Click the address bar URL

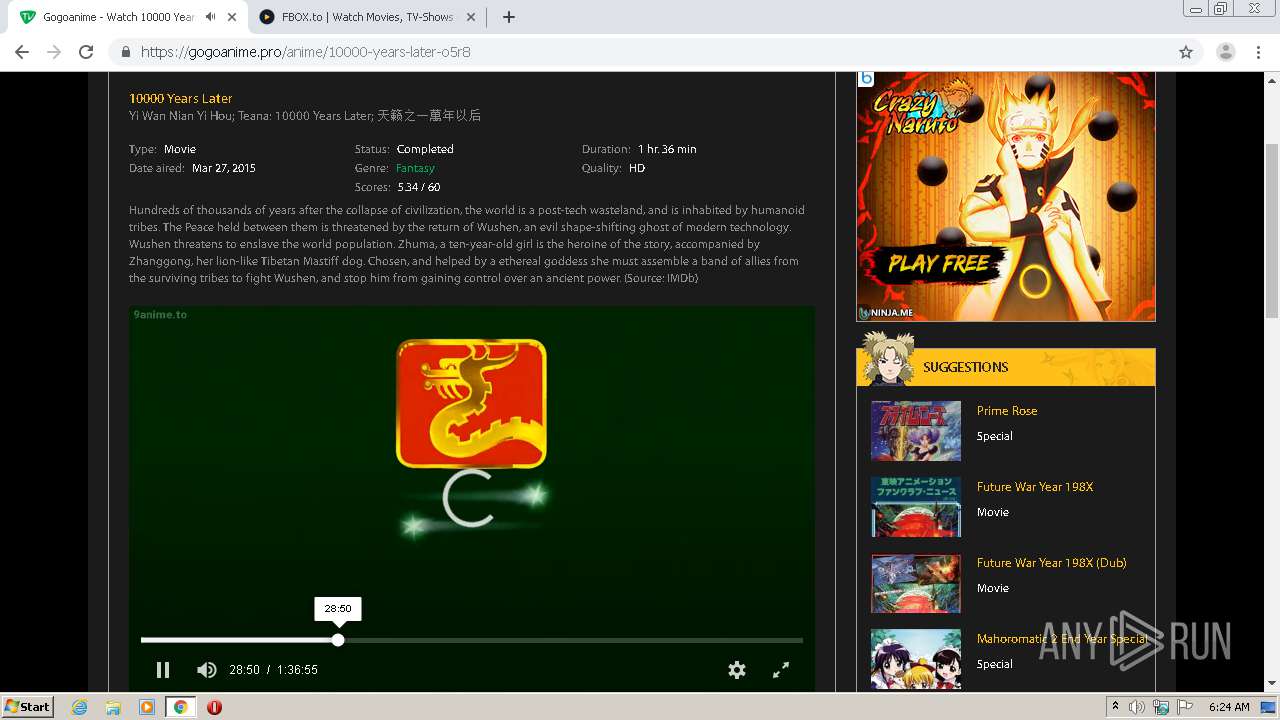click(305, 52)
